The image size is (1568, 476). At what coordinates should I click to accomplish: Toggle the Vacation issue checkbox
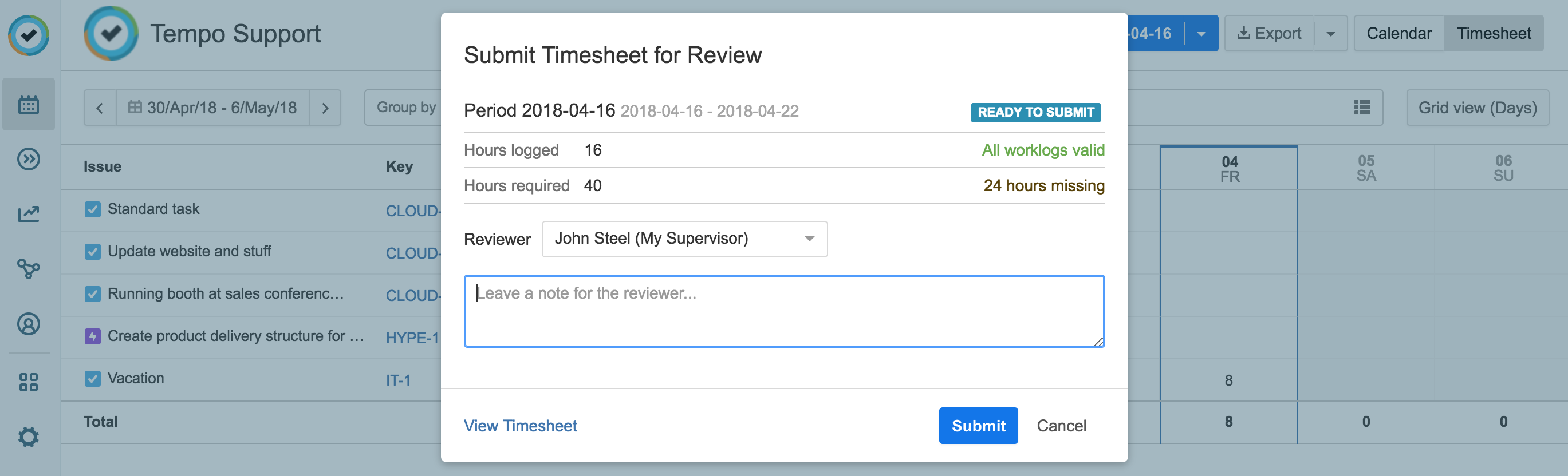[93, 379]
